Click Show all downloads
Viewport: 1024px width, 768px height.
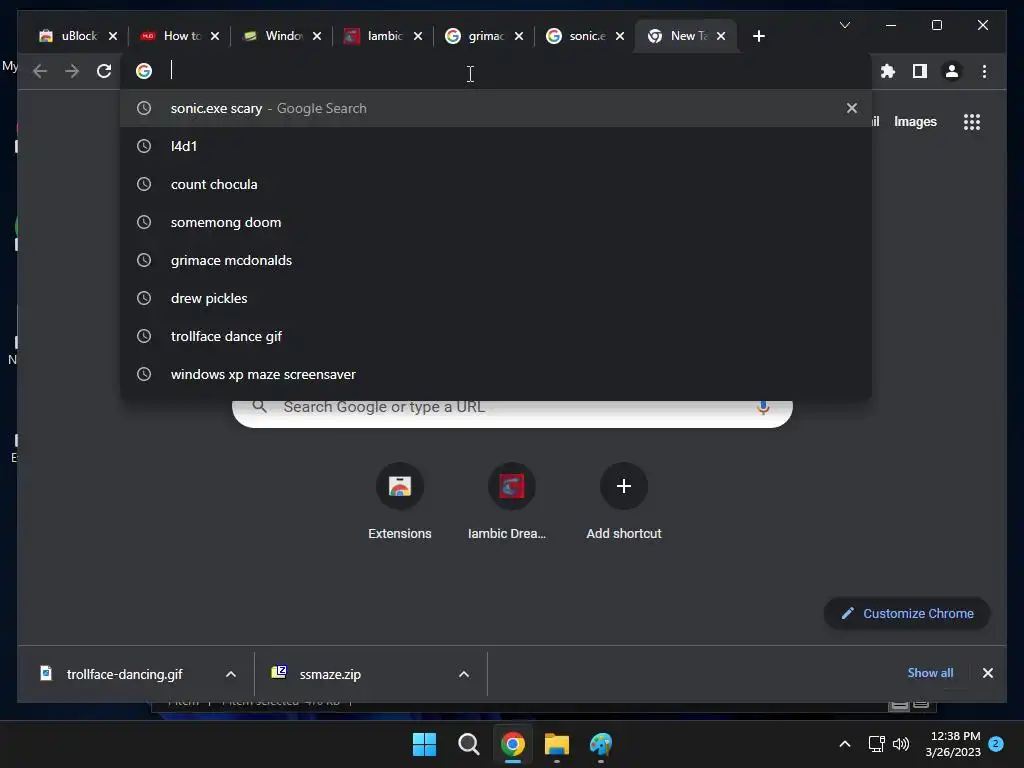[930, 673]
